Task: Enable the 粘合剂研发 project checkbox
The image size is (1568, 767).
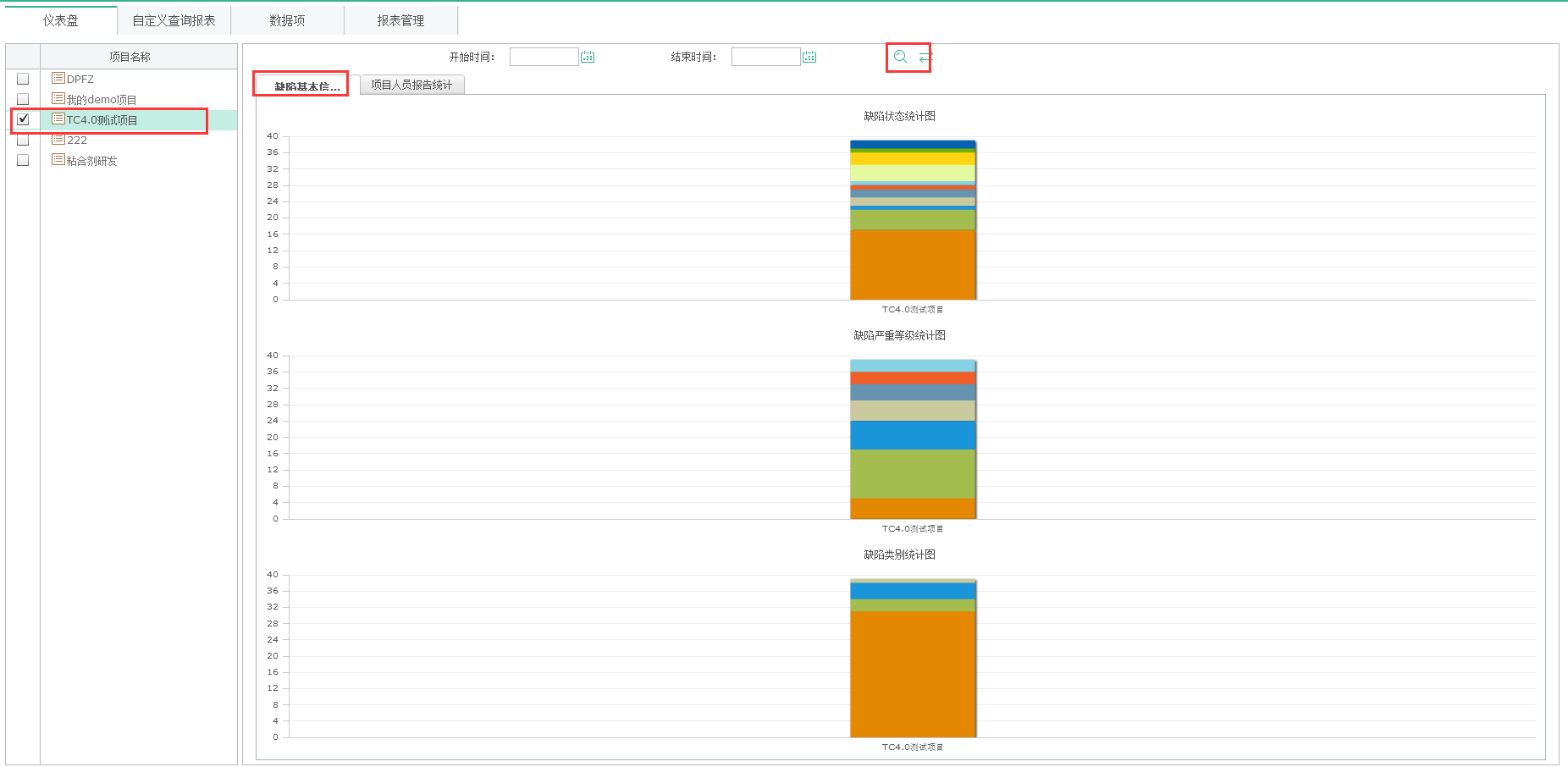Action: pos(23,160)
